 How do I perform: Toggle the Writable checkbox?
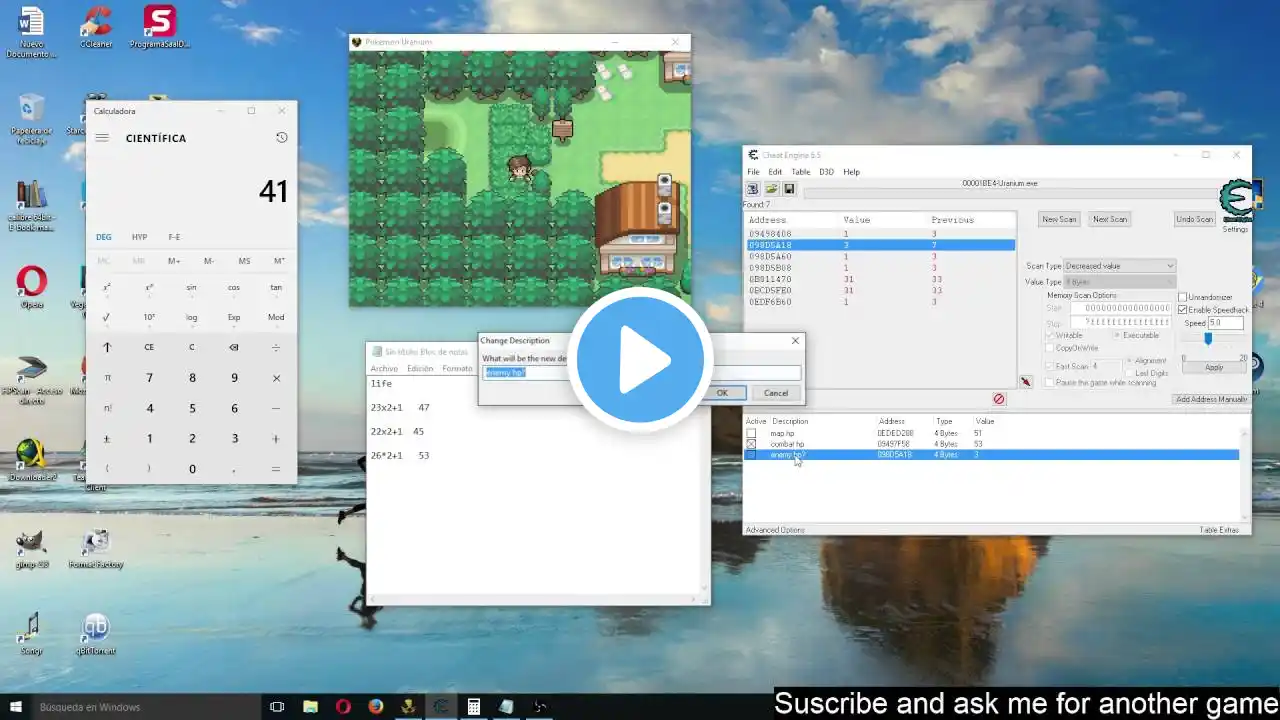1050,335
